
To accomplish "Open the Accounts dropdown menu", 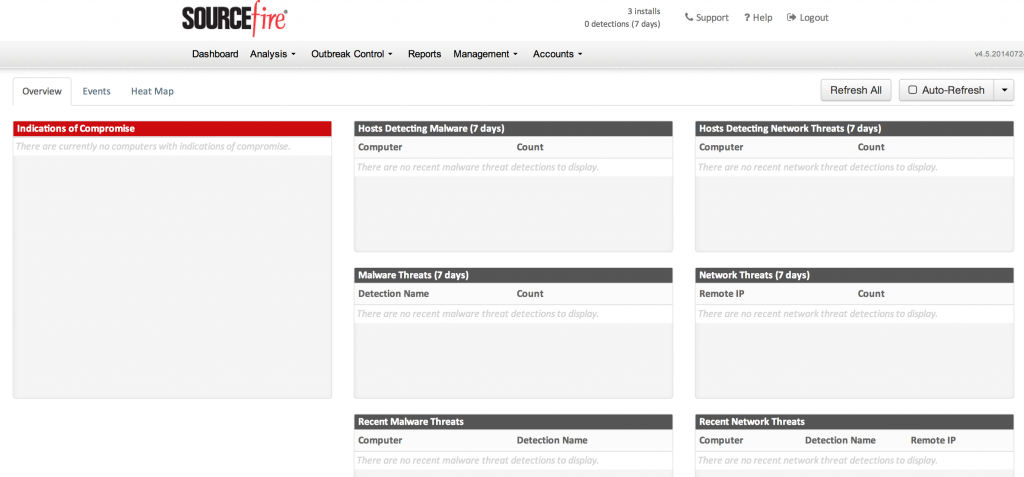I will (558, 54).
